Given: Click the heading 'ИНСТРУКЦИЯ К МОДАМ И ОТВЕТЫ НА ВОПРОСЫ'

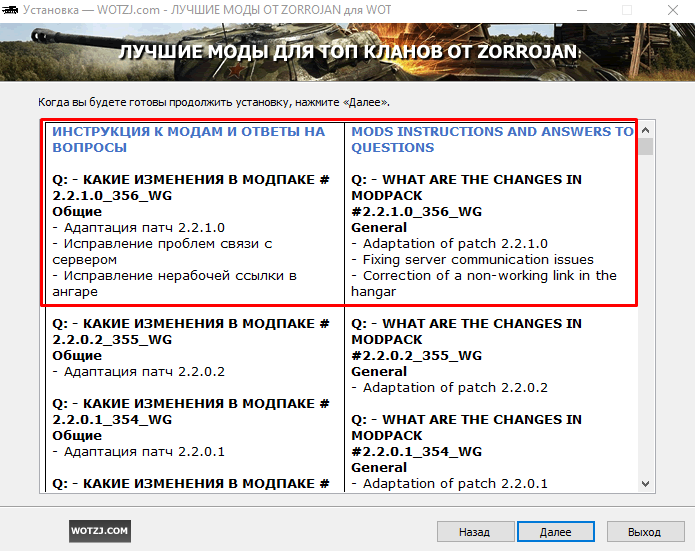Looking at the screenshot, I should [188, 139].
